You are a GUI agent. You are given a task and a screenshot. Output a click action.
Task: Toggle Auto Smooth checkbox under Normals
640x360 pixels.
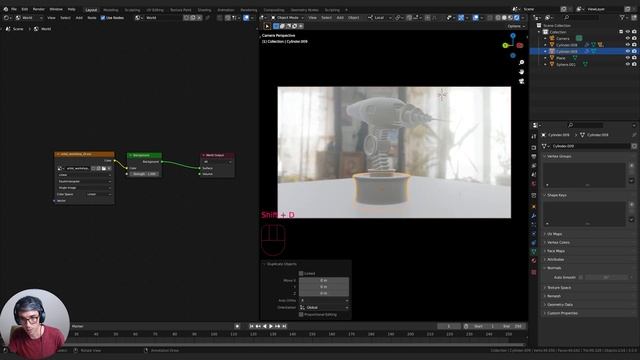click(581, 278)
